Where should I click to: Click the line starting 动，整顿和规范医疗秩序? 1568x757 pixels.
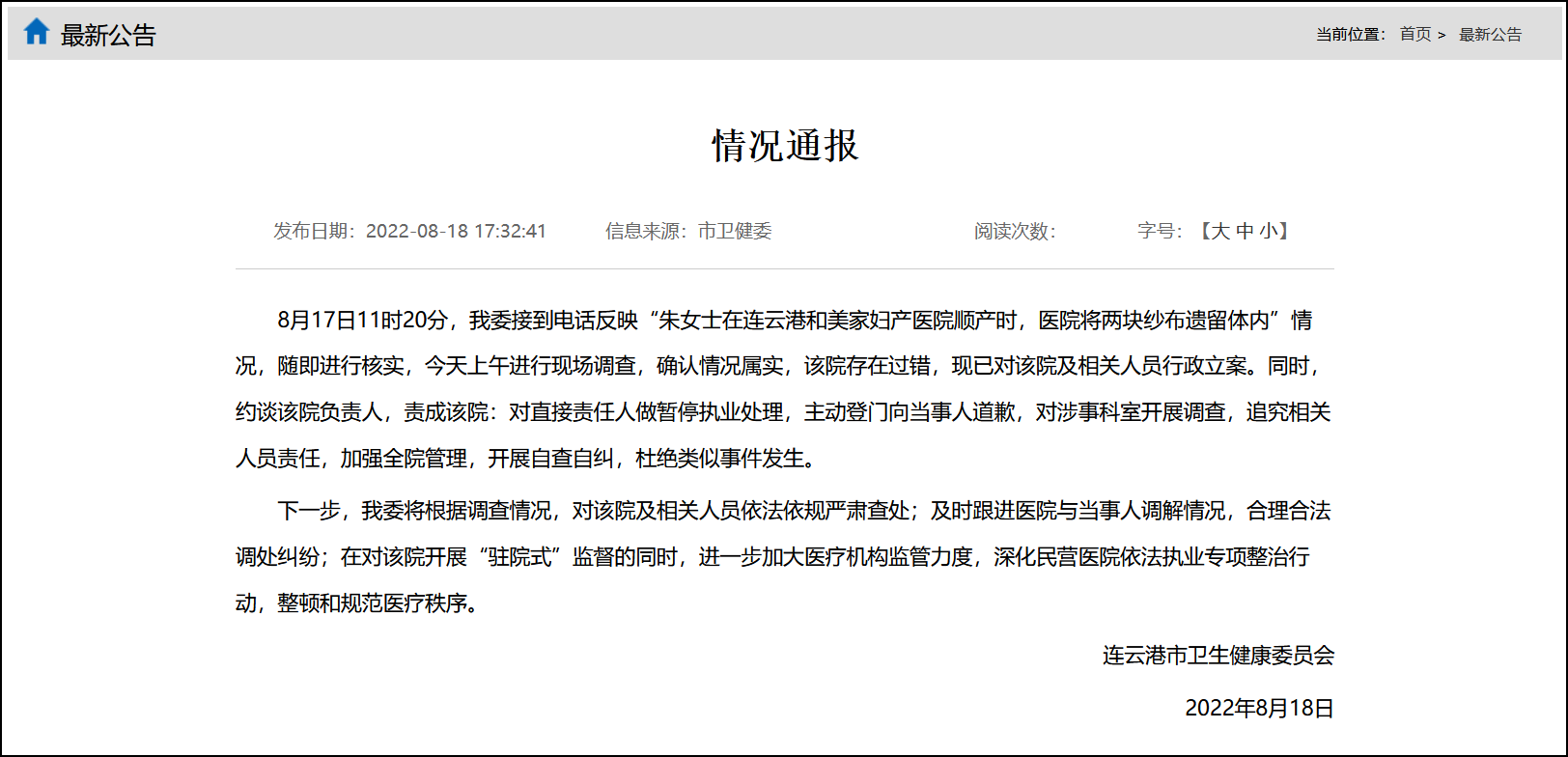(x=357, y=603)
